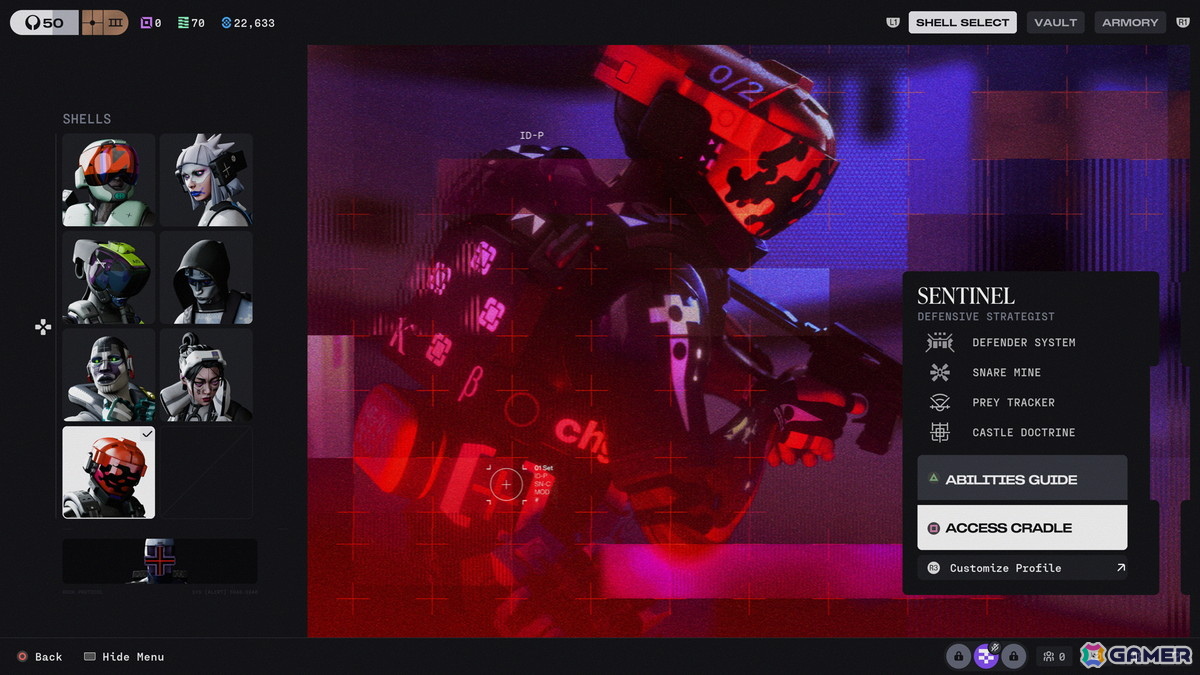This screenshot has width=1200, height=675.
Task: Select the hooded black shell thumbnail
Action: pyautogui.click(x=206, y=278)
